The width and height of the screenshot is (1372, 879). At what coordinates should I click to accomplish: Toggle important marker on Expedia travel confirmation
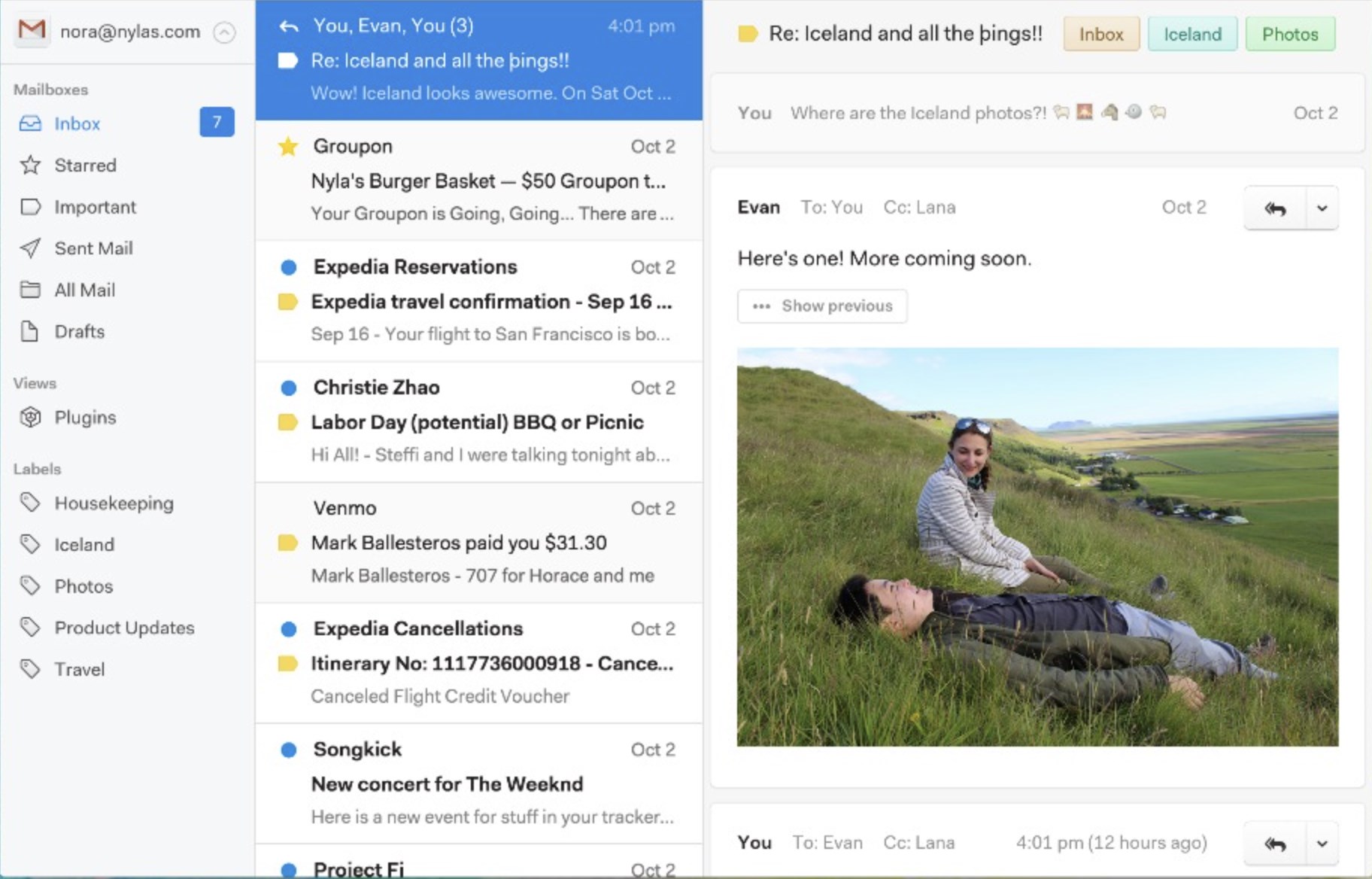pyautogui.click(x=288, y=302)
